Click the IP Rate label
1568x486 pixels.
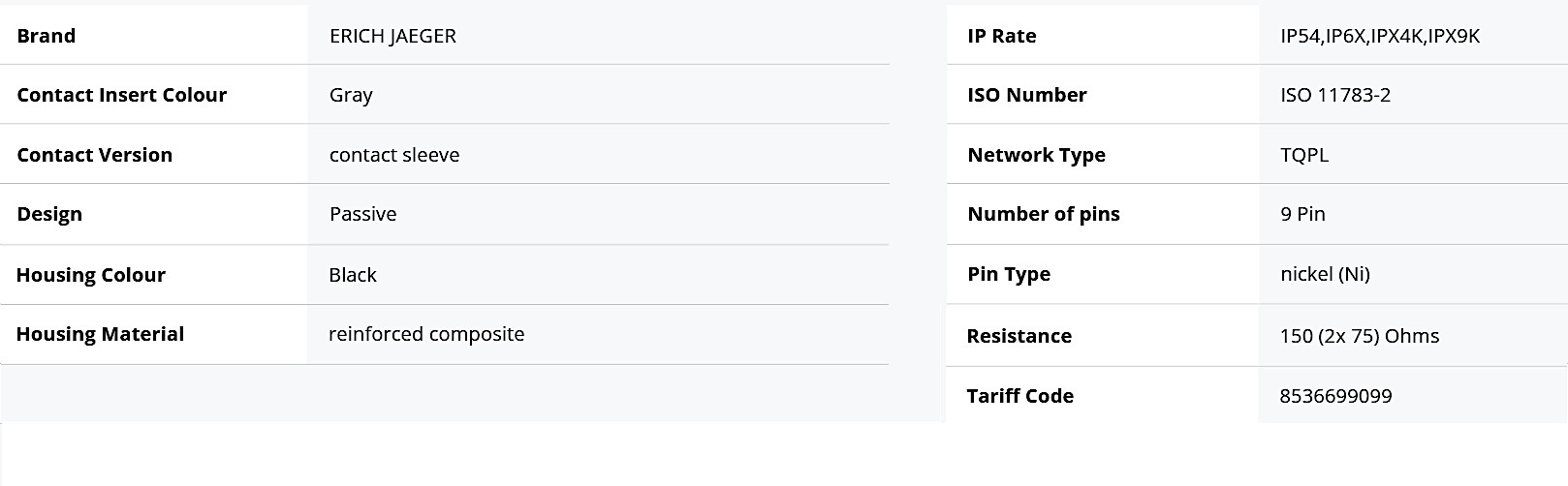pyautogui.click(x=1001, y=36)
